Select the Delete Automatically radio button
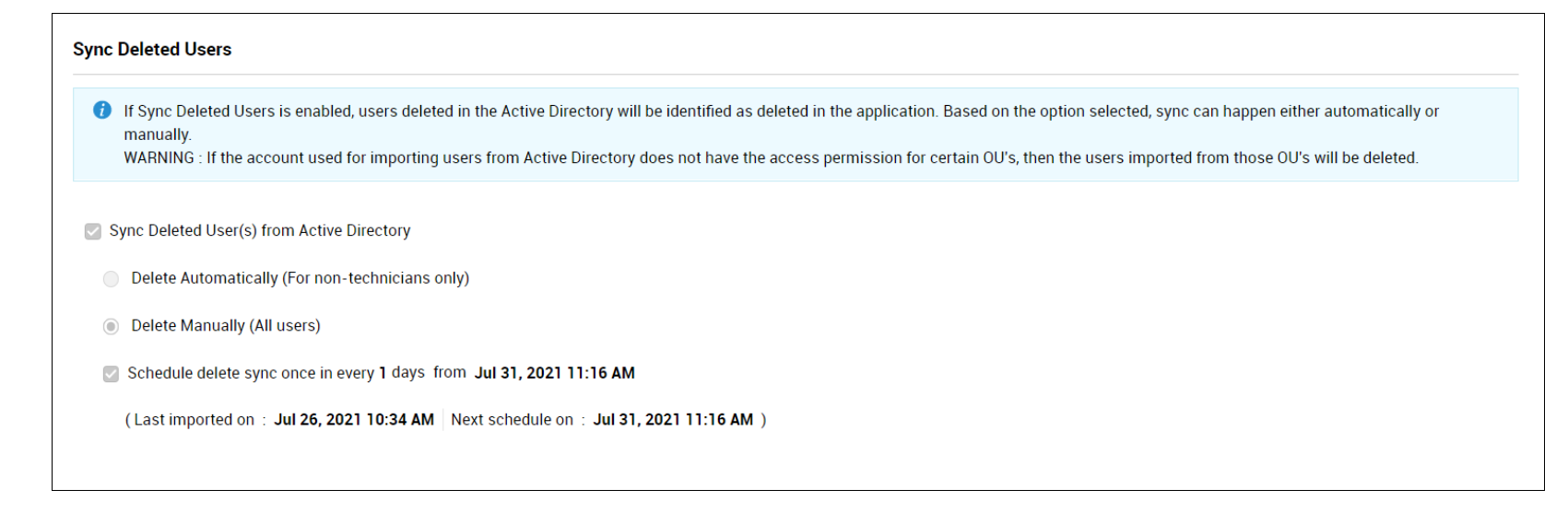The height and width of the screenshot is (513, 1568). point(112,279)
